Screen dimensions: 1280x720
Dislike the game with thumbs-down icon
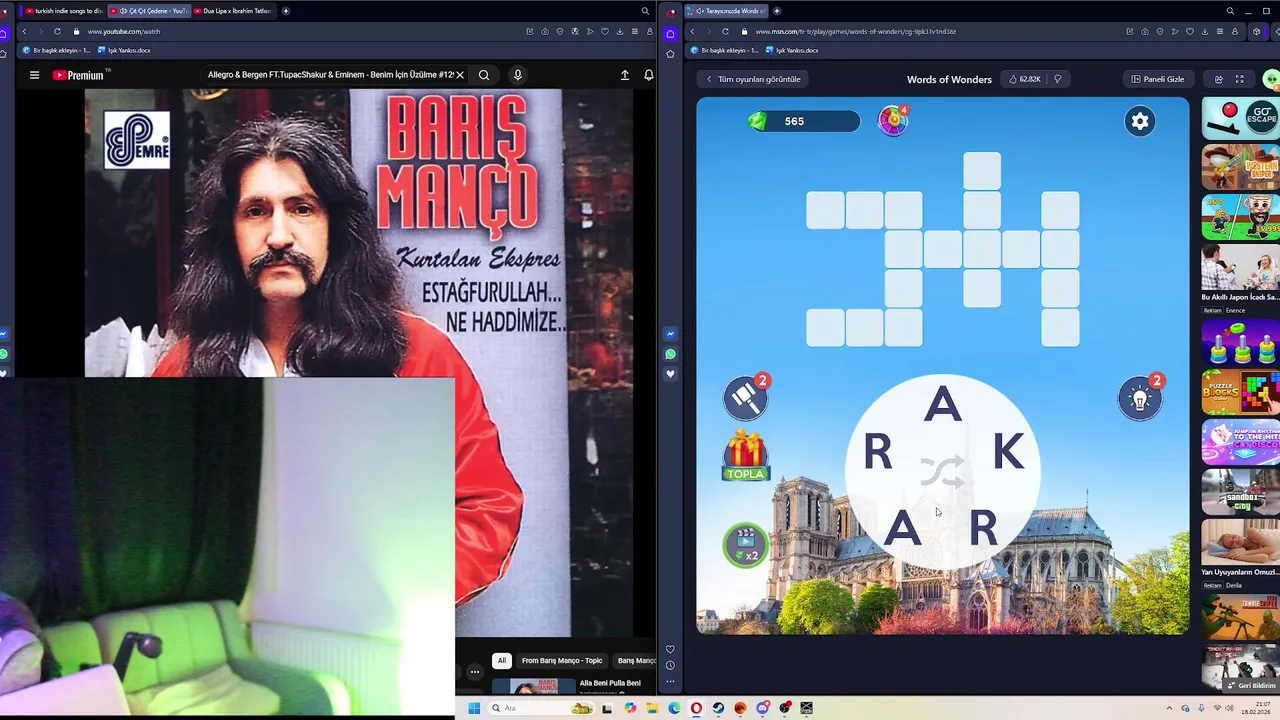pos(1057,79)
